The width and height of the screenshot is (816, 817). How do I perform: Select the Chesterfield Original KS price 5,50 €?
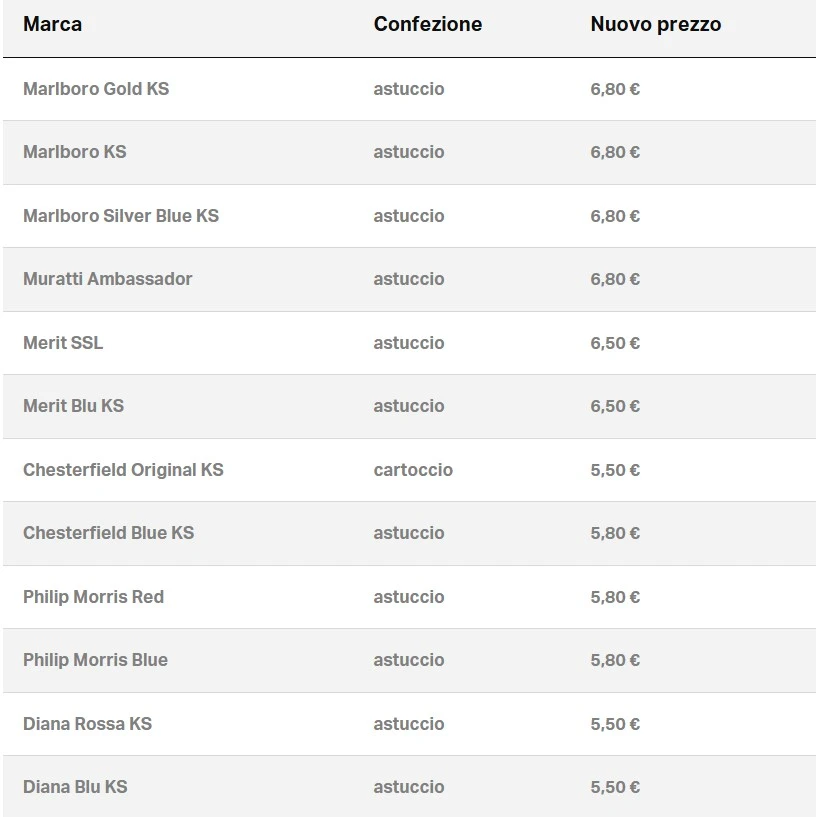615,470
